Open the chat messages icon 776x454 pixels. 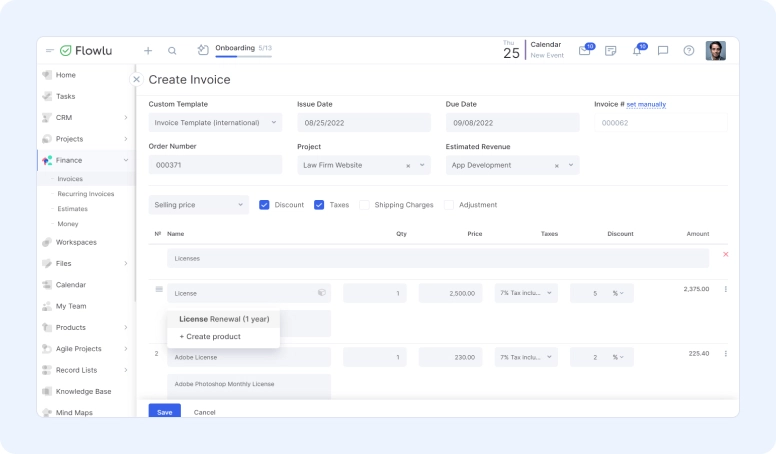[662, 51]
